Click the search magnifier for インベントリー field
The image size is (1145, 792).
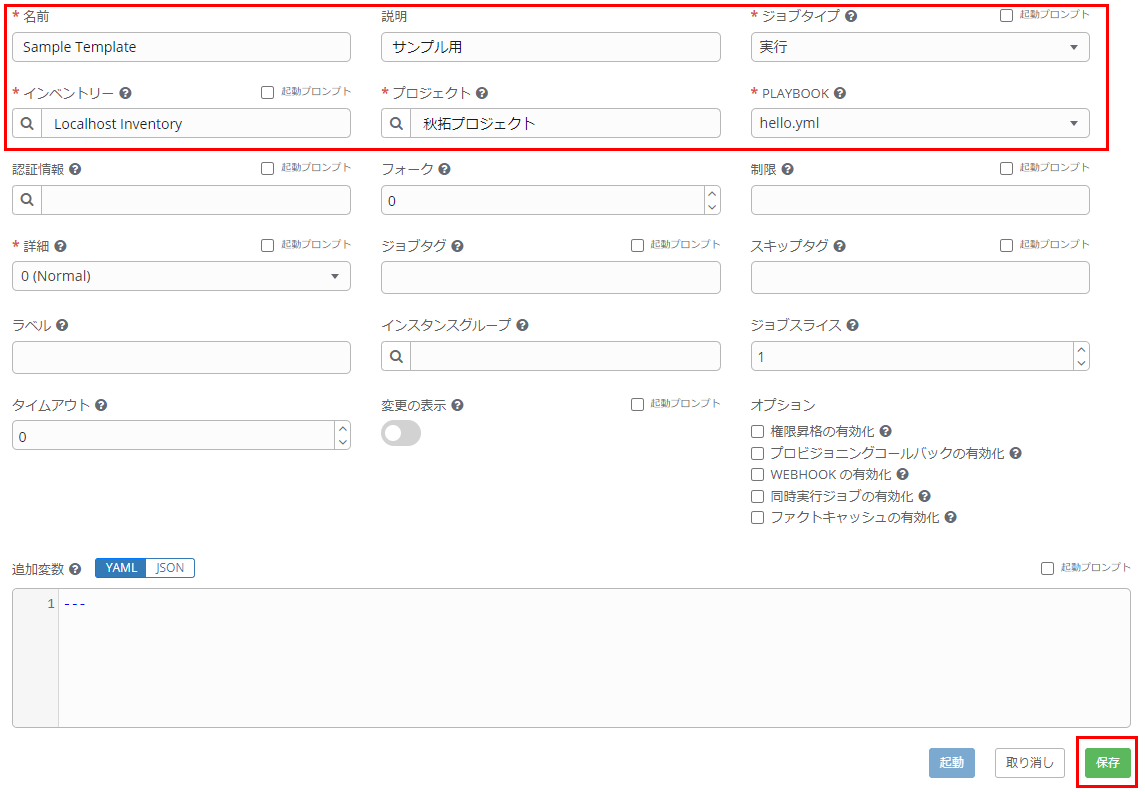click(x=27, y=123)
